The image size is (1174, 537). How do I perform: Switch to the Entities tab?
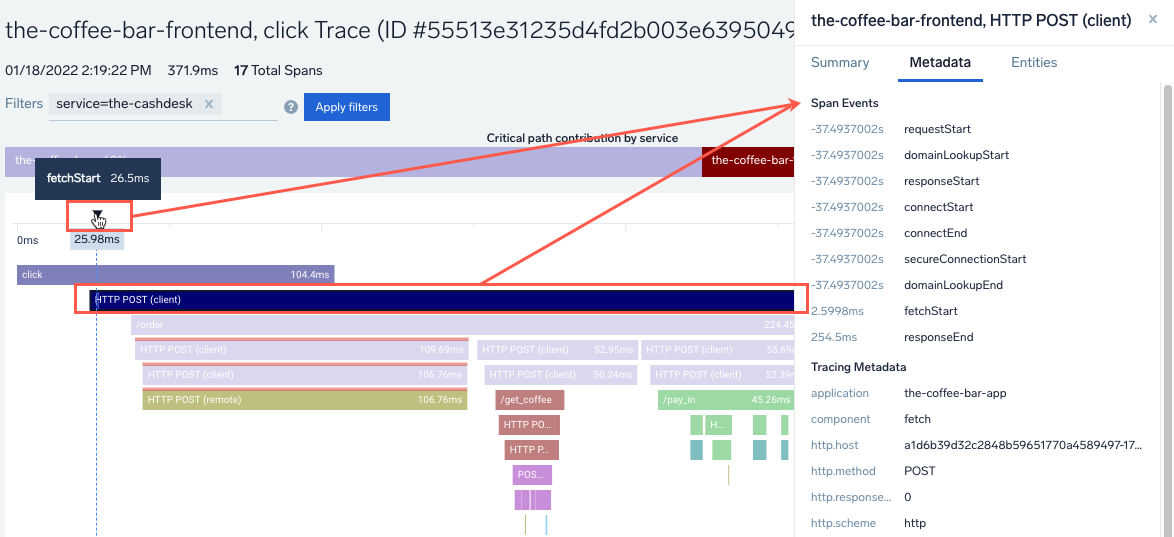[1033, 62]
